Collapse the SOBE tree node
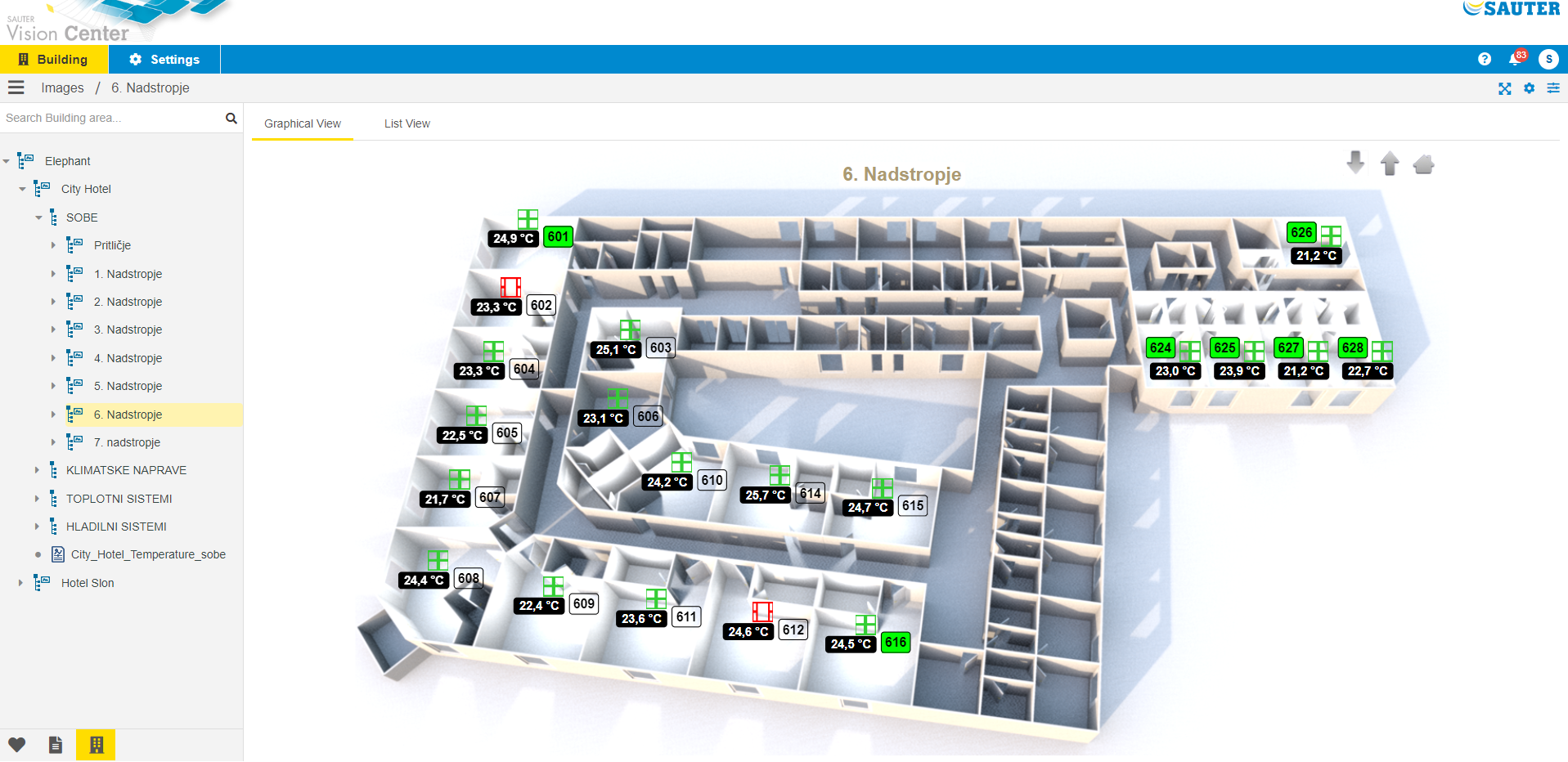 (38, 217)
